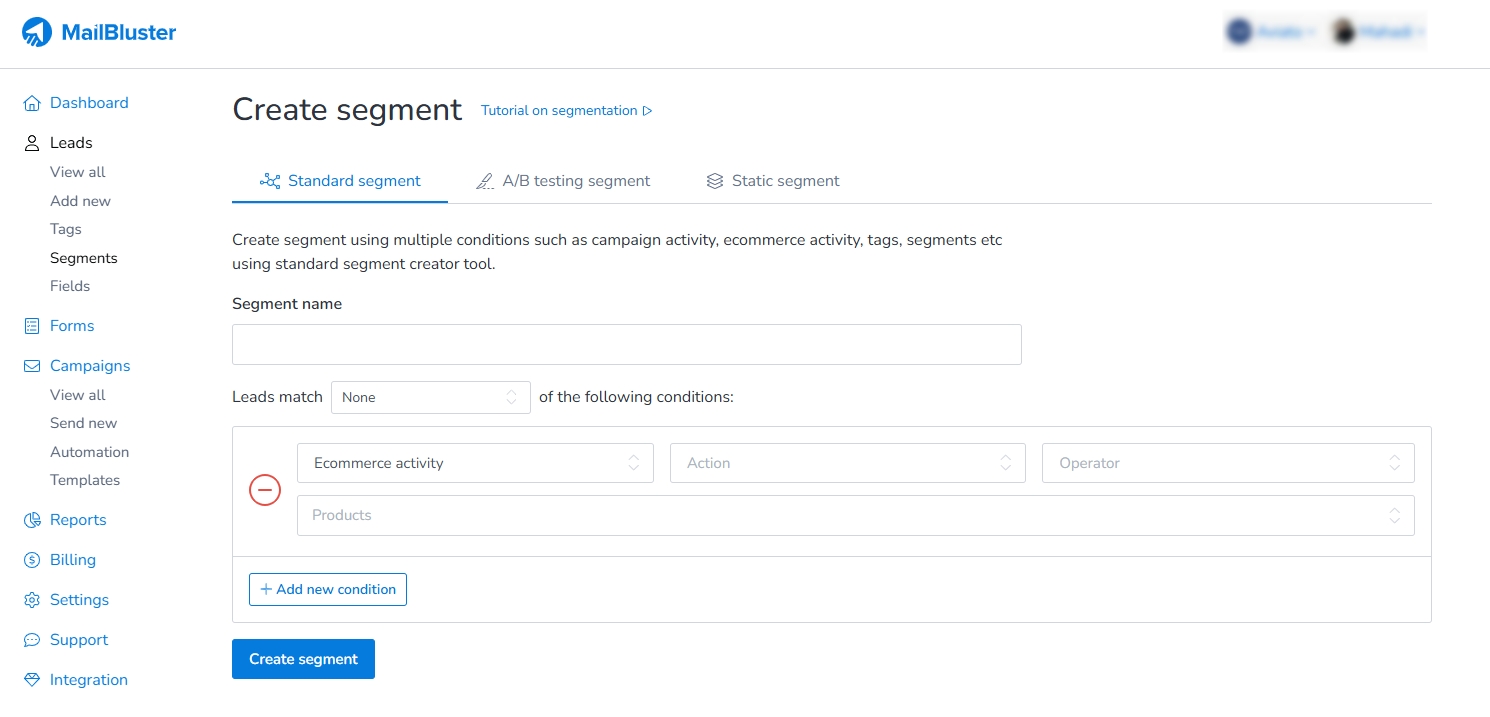
Task: Click the Segment name input field
Action: coord(626,344)
